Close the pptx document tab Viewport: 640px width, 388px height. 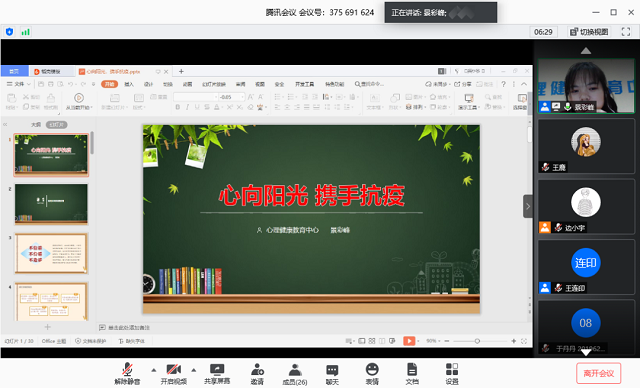click(166, 71)
